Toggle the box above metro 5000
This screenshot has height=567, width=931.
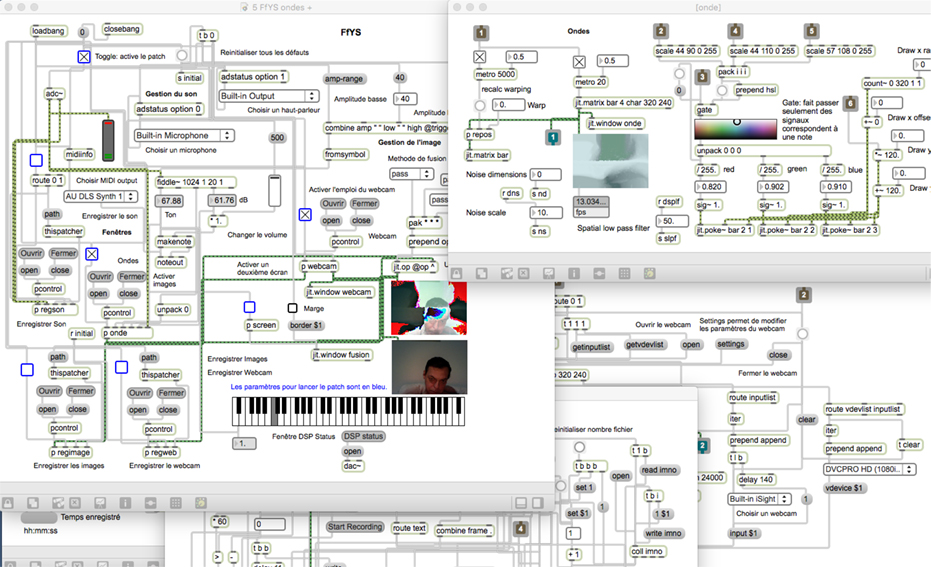[x=480, y=57]
